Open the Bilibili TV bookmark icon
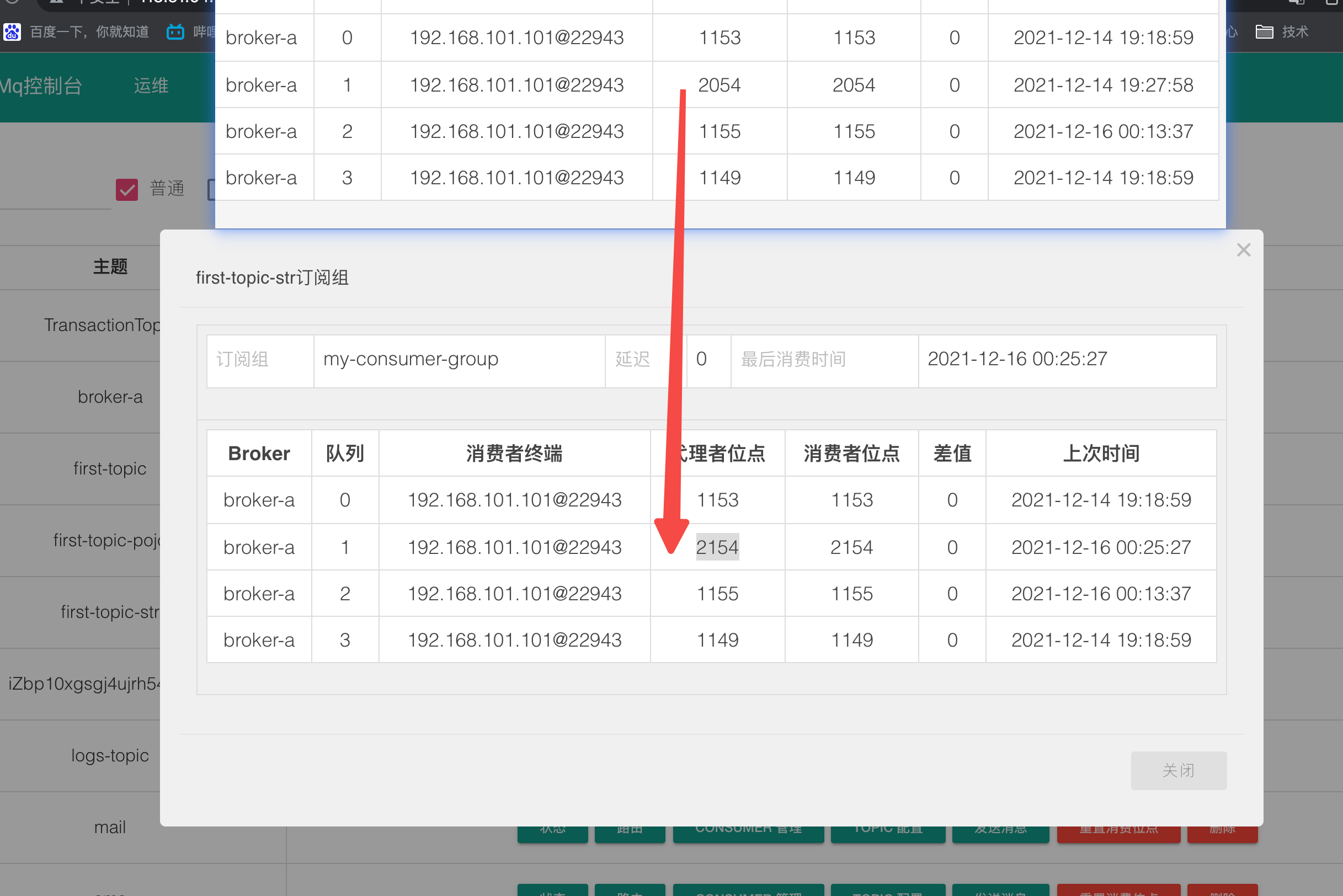 point(175,31)
